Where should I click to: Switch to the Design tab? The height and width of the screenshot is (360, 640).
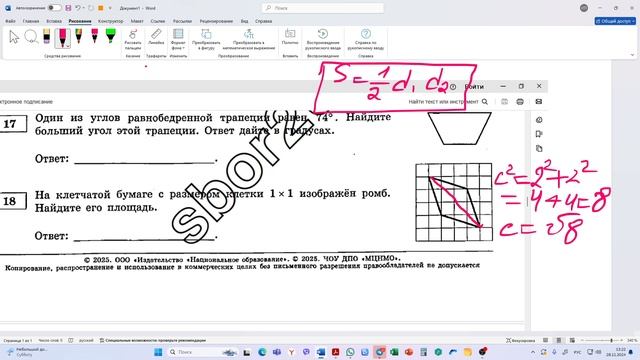click(x=111, y=21)
